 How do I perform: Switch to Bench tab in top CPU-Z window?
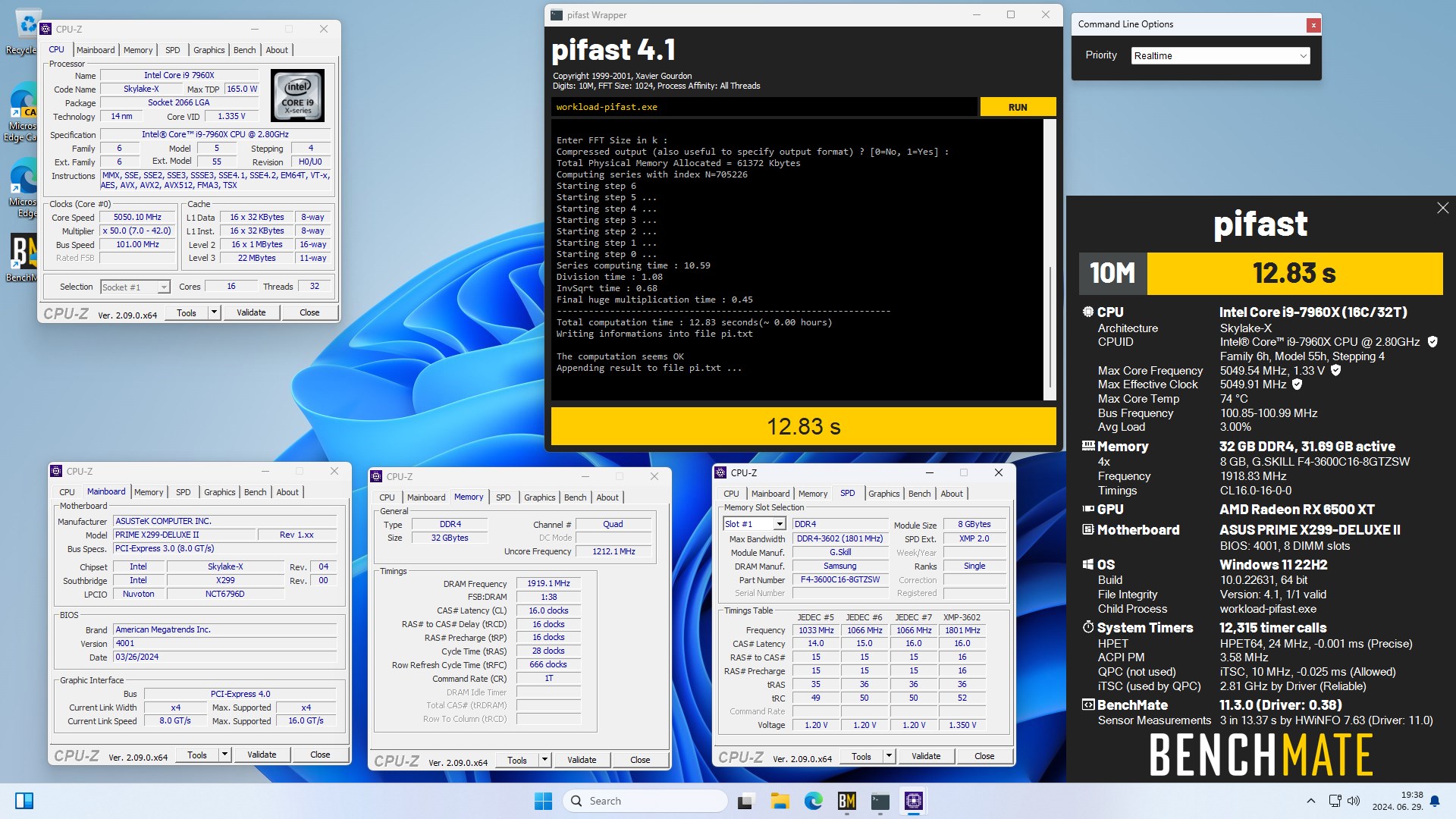[x=244, y=50]
